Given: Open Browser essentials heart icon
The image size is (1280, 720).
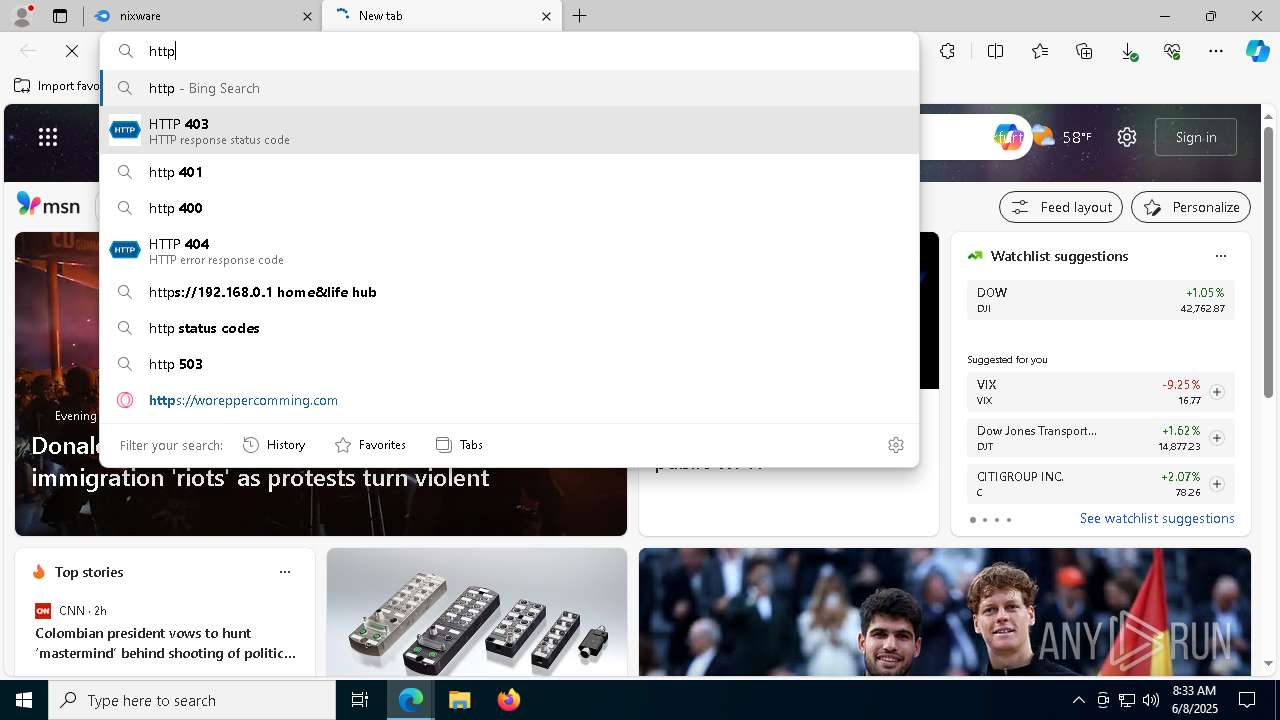Looking at the screenshot, I should tap(1172, 51).
